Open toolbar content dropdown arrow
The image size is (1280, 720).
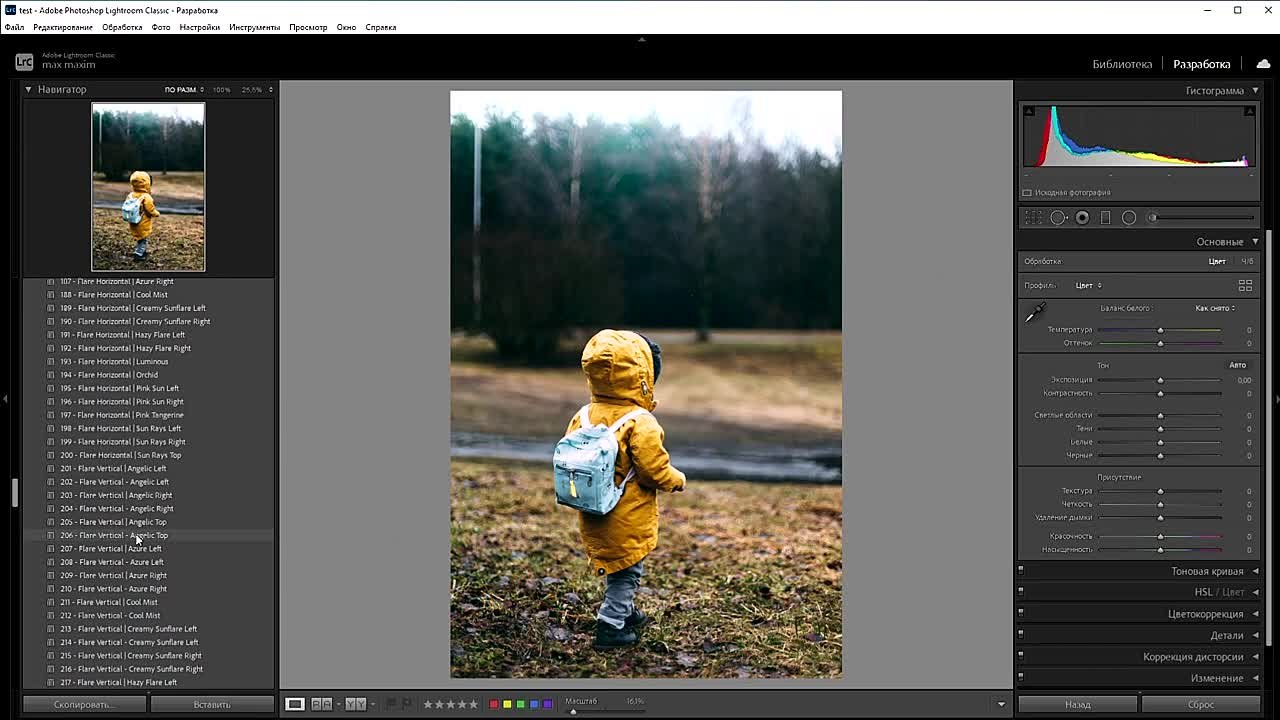coord(1001,704)
